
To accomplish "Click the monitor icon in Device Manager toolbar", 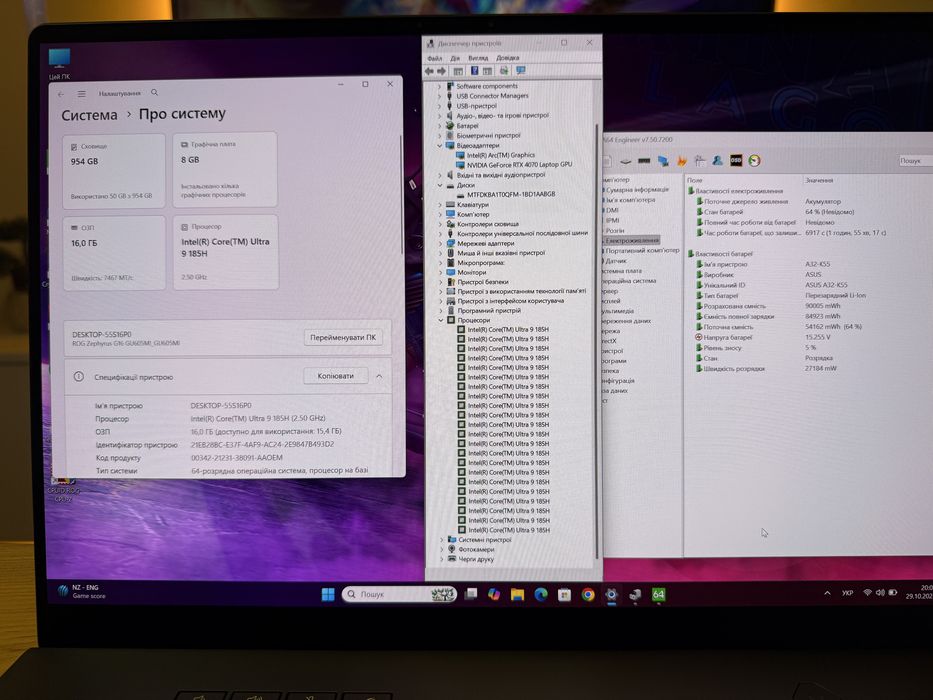I will pyautogui.click(x=521, y=71).
